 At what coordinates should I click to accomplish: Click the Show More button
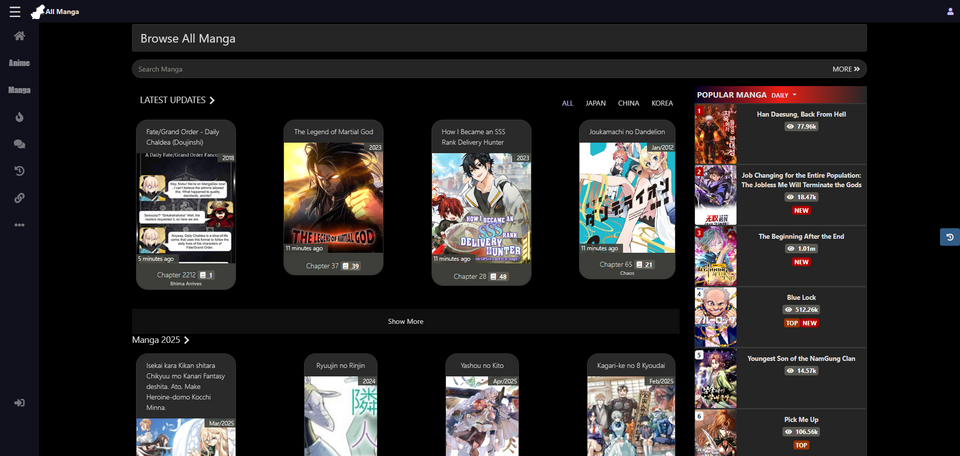405,321
